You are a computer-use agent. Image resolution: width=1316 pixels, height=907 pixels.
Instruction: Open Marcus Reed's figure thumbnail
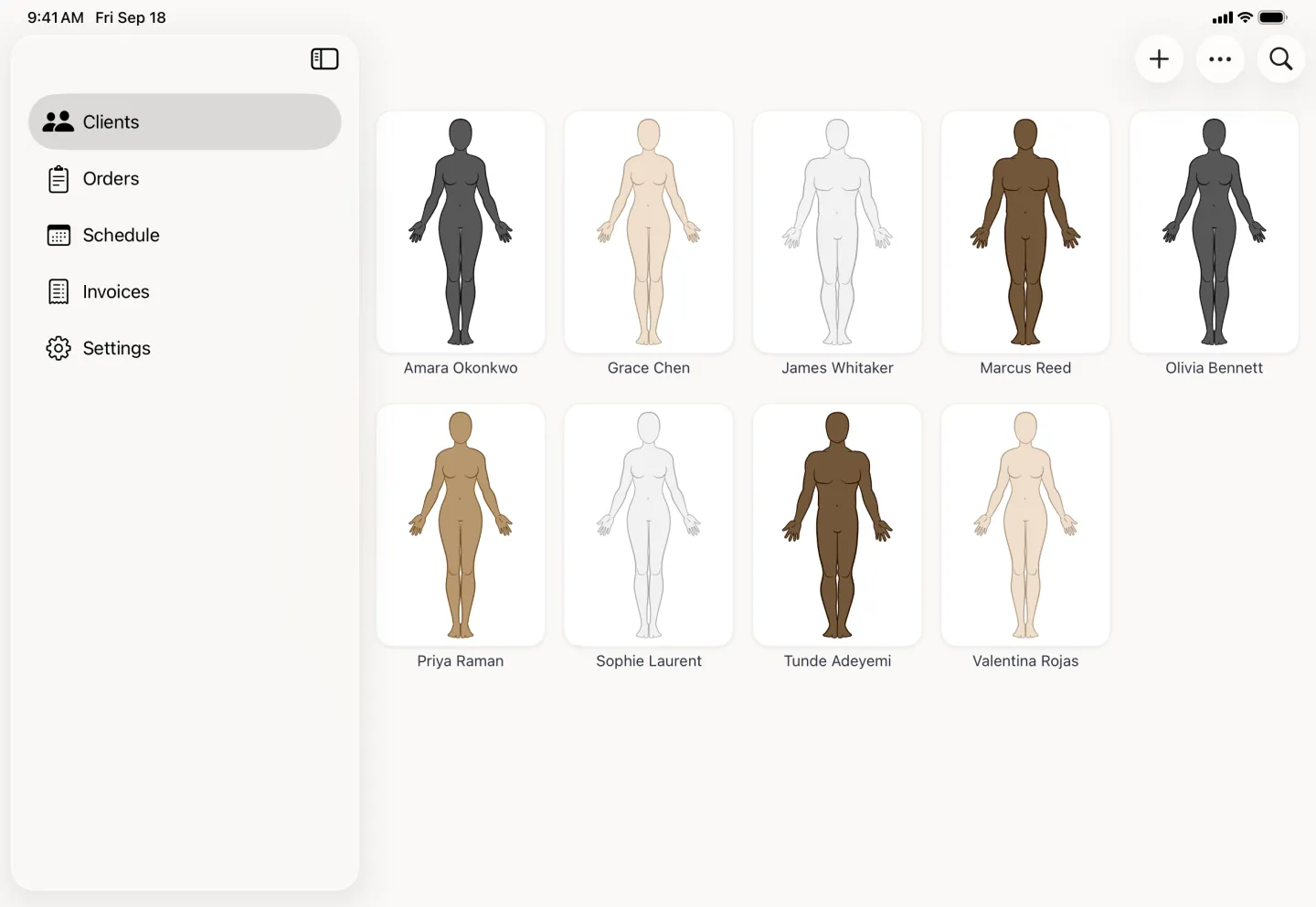(1025, 232)
